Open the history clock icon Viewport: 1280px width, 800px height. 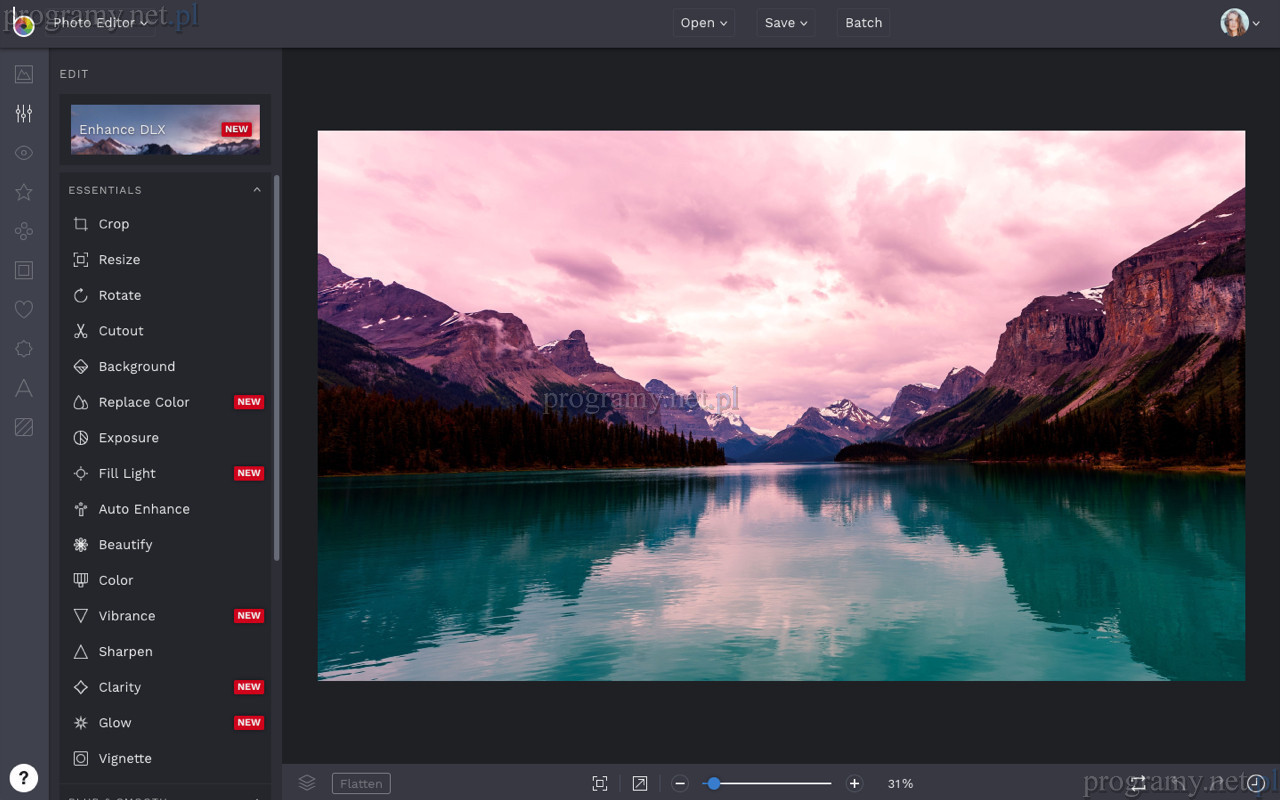click(x=1256, y=783)
